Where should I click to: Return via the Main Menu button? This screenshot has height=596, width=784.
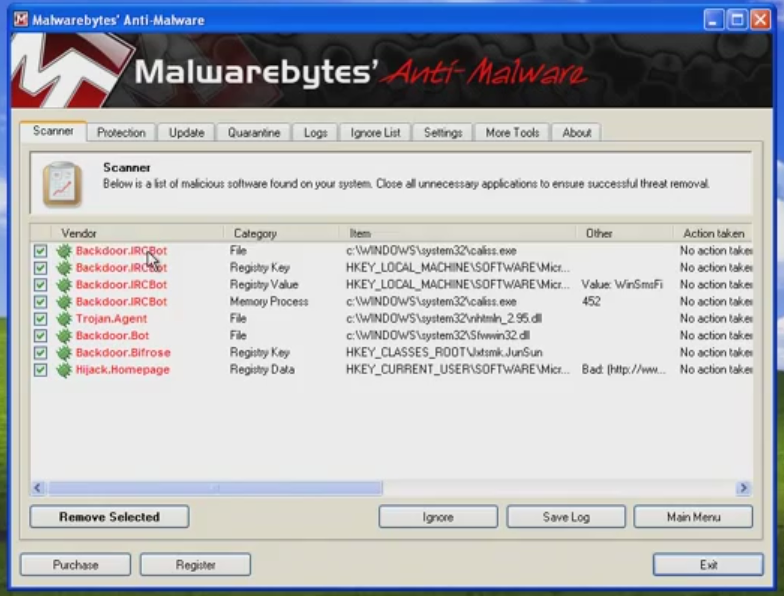(694, 516)
